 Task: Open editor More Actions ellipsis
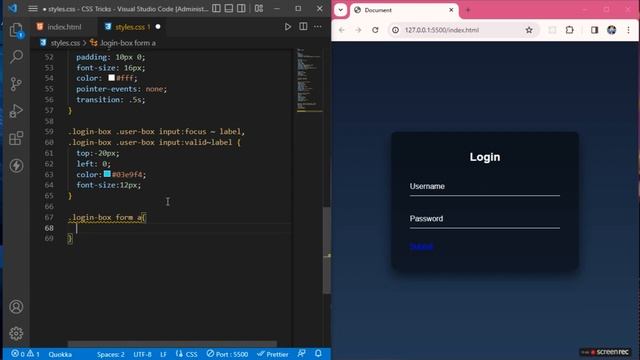pos(318,27)
